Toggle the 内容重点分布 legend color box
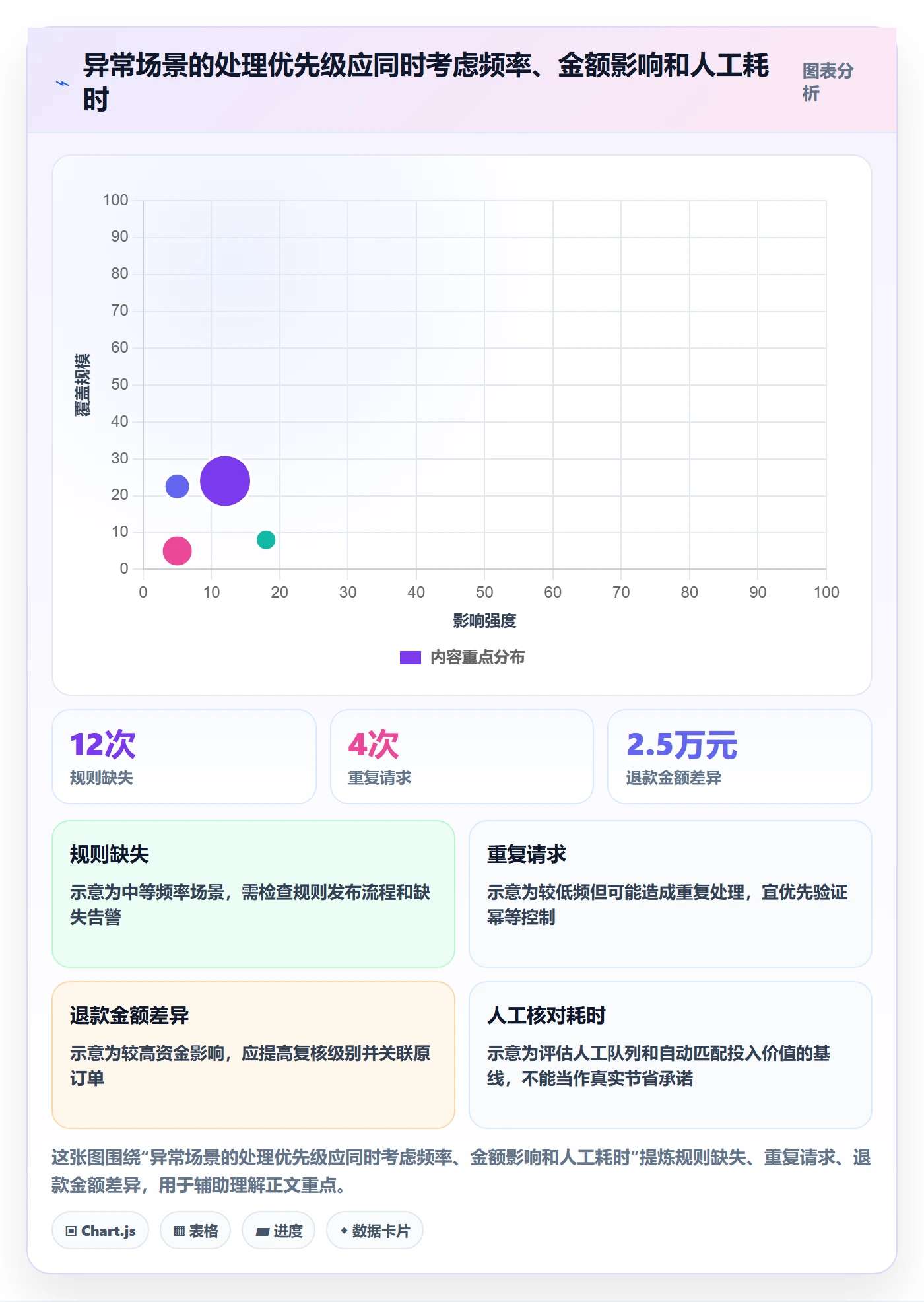The image size is (924, 1302). point(411,658)
